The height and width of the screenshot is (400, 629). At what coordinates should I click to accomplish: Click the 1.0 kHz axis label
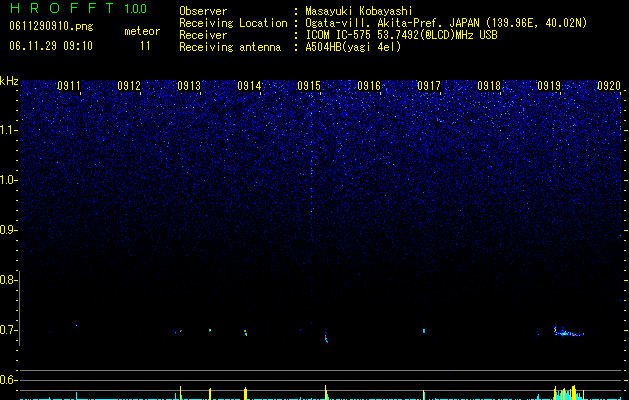[x=8, y=180]
